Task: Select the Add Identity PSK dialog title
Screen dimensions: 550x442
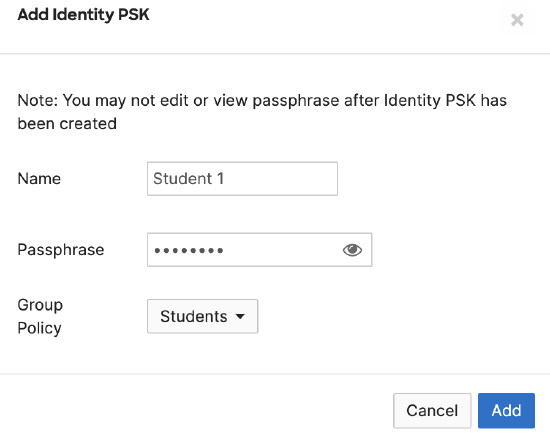Action: point(83,15)
